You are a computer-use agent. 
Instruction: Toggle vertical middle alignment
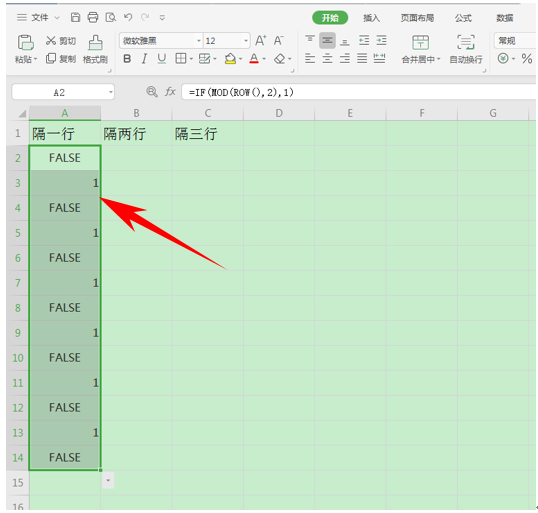click(x=327, y=40)
